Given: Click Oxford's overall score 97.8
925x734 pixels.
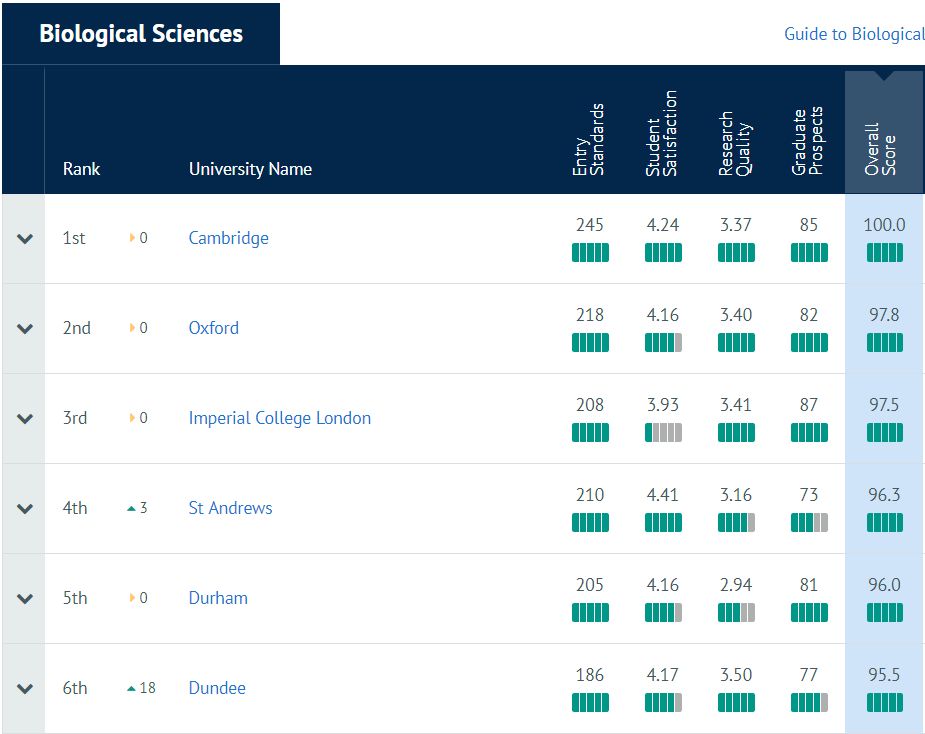Looking at the screenshot, I should (x=884, y=314).
